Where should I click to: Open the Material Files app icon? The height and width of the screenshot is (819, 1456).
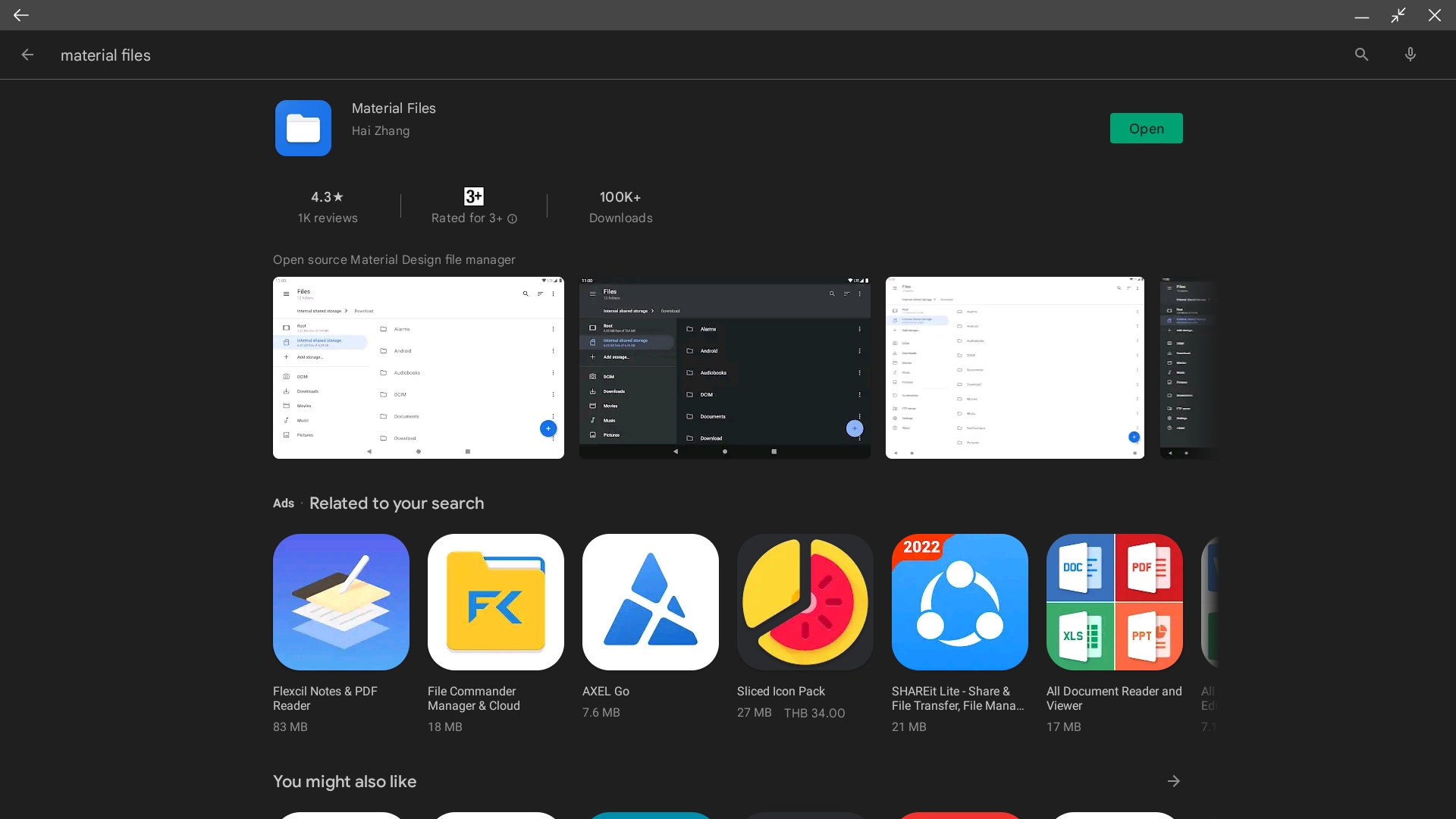click(303, 128)
